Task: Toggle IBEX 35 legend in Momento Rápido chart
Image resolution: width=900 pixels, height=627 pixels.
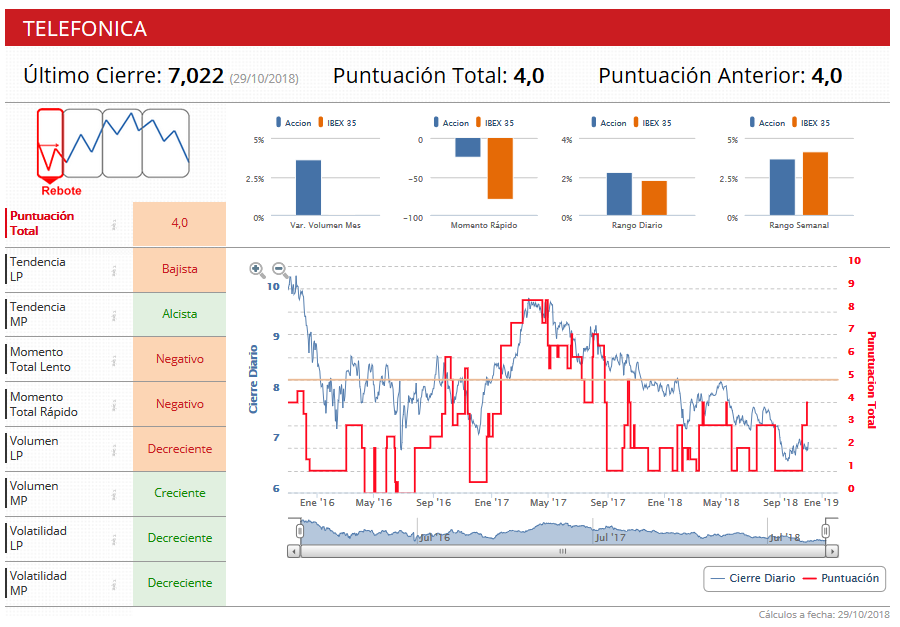Action: coord(495,122)
